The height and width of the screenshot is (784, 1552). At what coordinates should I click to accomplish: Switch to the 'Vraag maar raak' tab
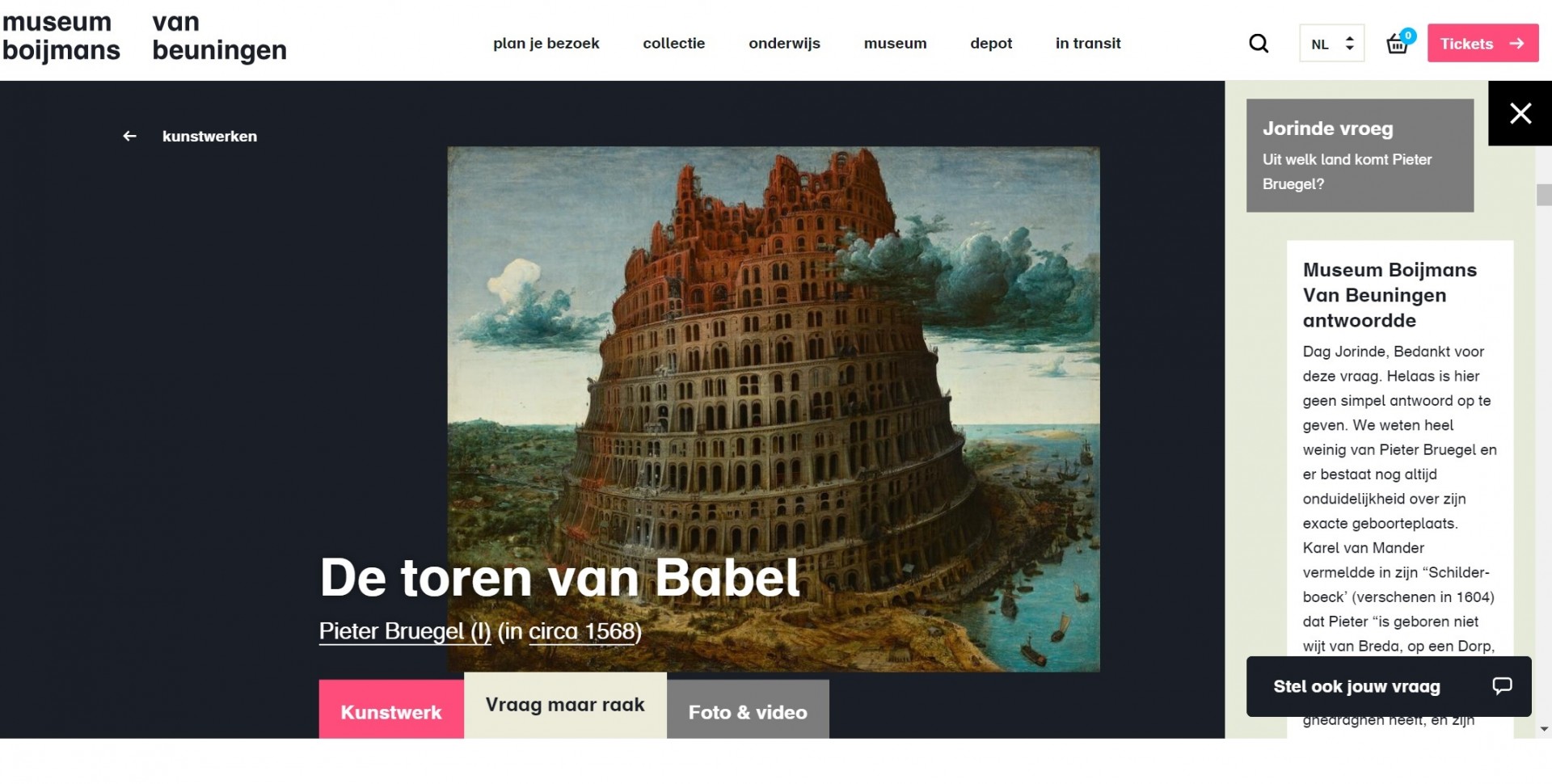point(565,706)
